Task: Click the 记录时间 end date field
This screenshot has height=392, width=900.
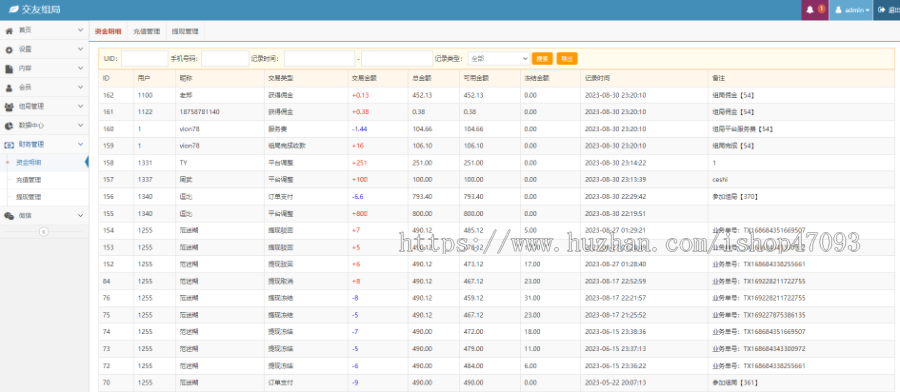Action: [x=397, y=58]
